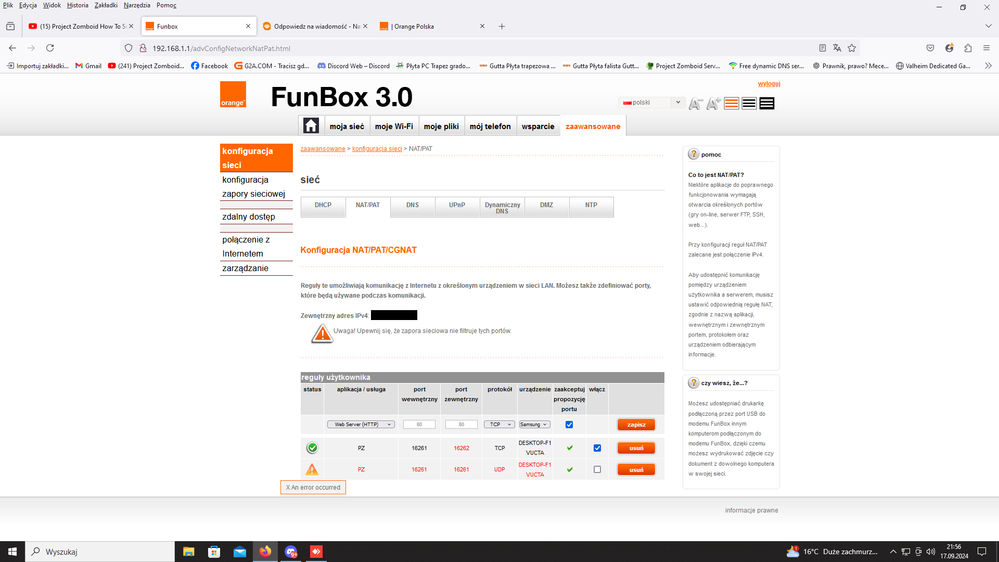999x562 pixels.
Task: Open 'zdalny dostęp' in sidebar
Action: tap(248, 217)
